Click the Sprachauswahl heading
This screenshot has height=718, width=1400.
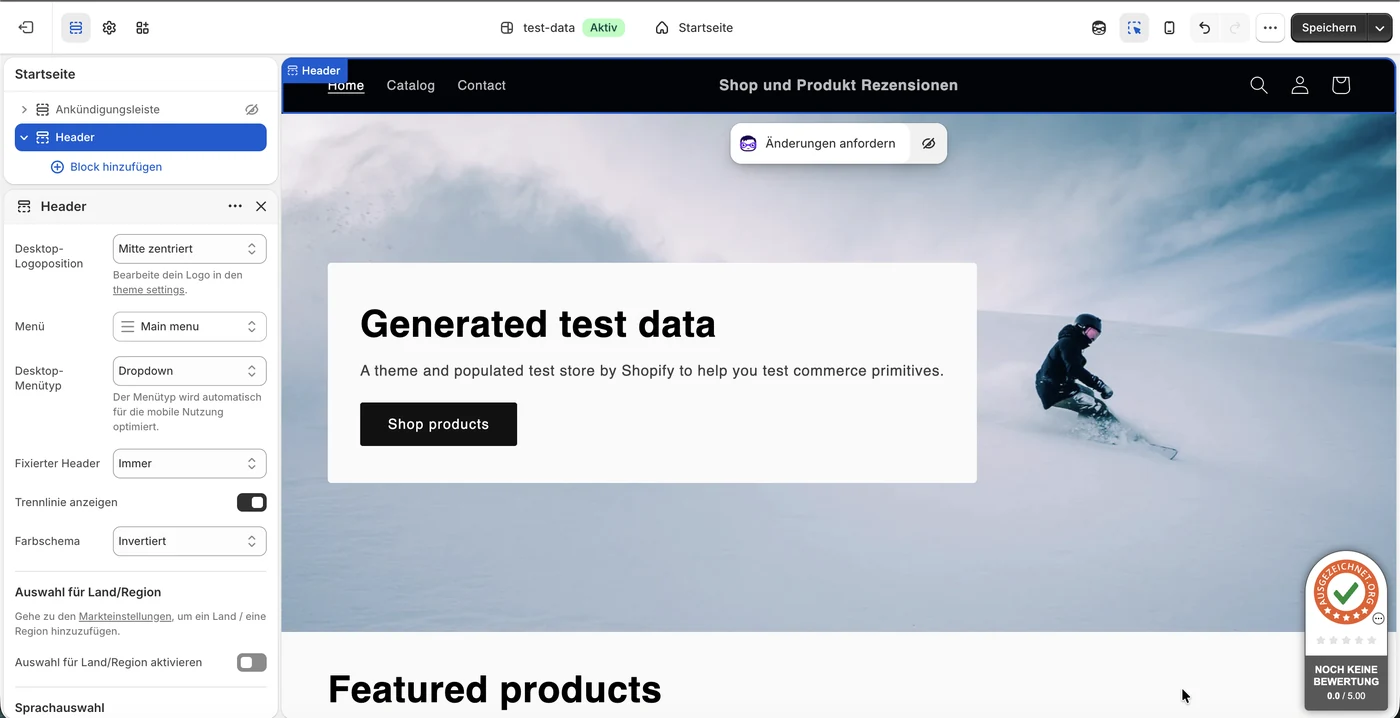pyautogui.click(x=60, y=708)
